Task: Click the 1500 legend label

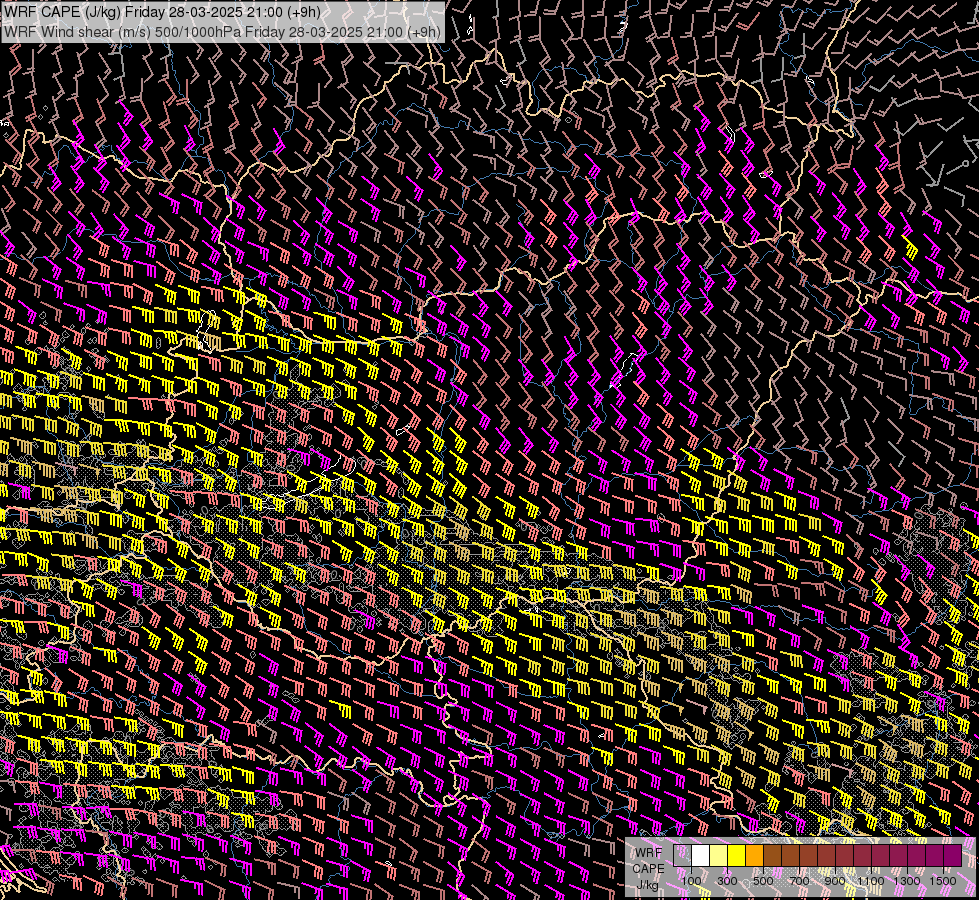Action: click(943, 881)
